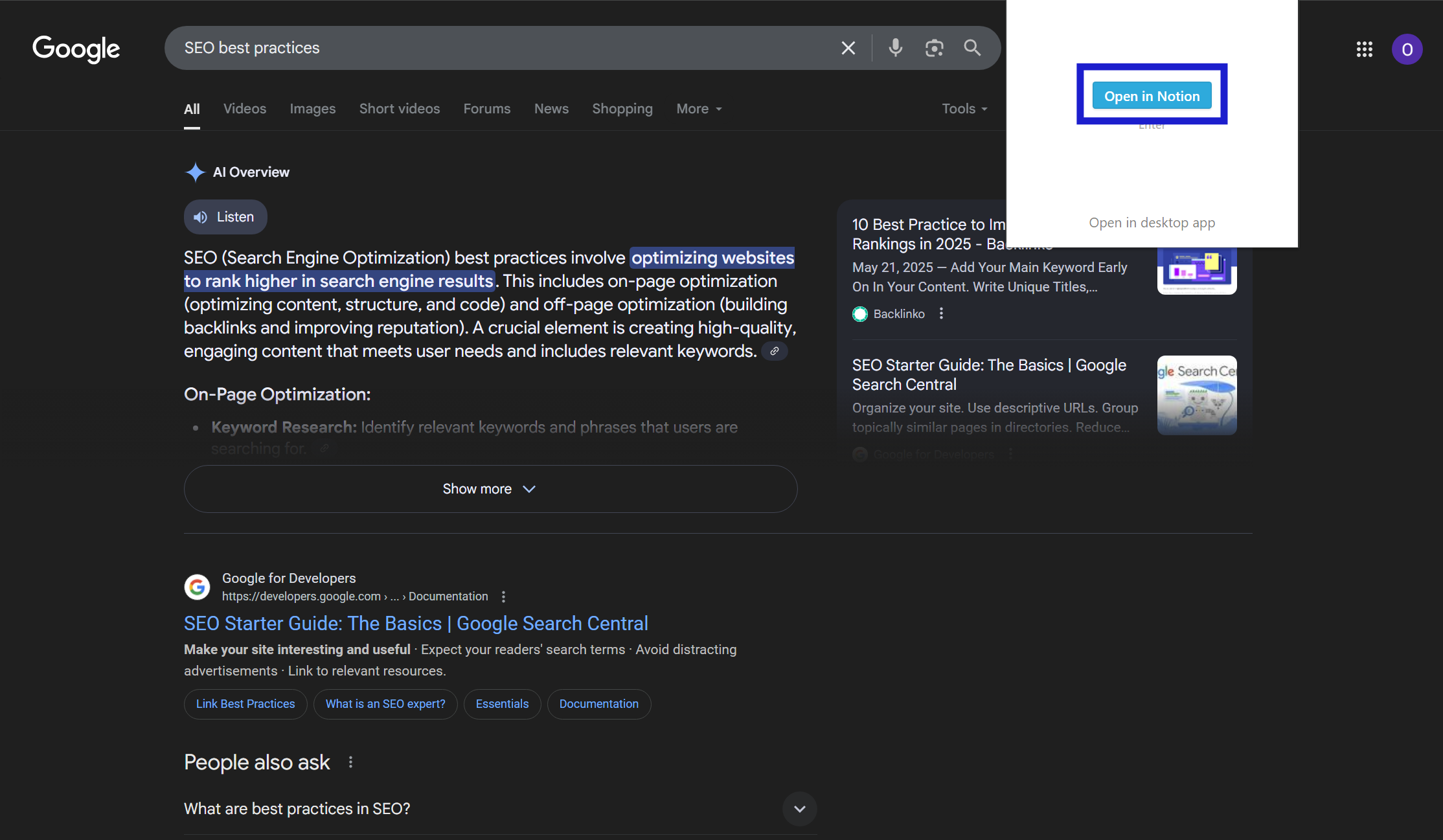Clear the search query with the X icon
The width and height of the screenshot is (1443, 840).
[x=848, y=47]
